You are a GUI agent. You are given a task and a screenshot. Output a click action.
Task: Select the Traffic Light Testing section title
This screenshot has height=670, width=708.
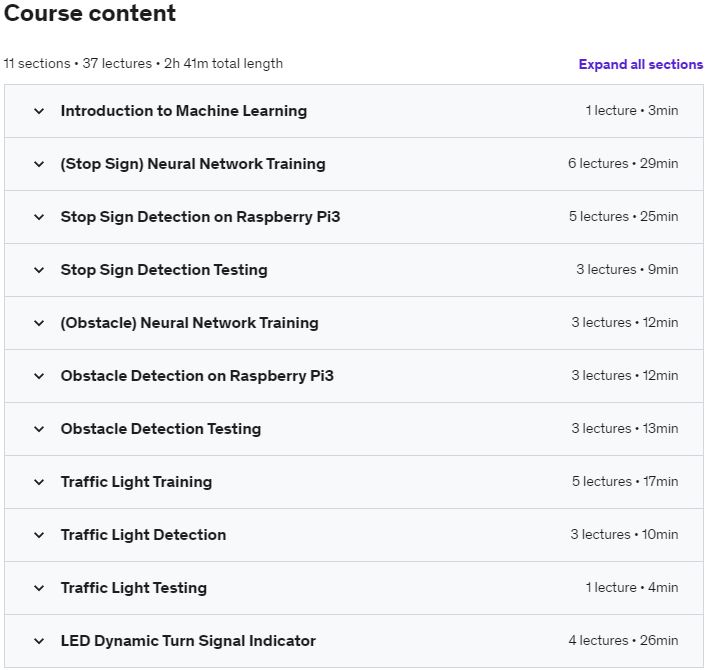click(133, 588)
